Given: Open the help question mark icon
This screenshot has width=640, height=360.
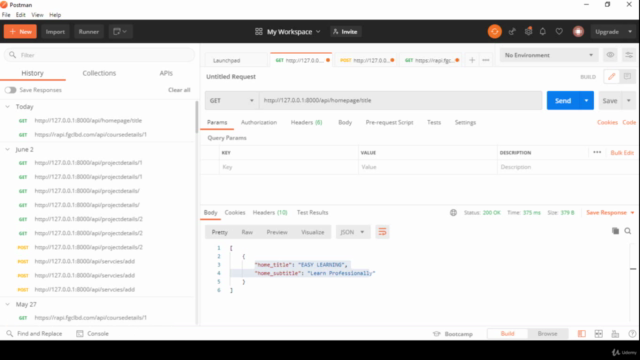Looking at the screenshot, I should [632, 334].
